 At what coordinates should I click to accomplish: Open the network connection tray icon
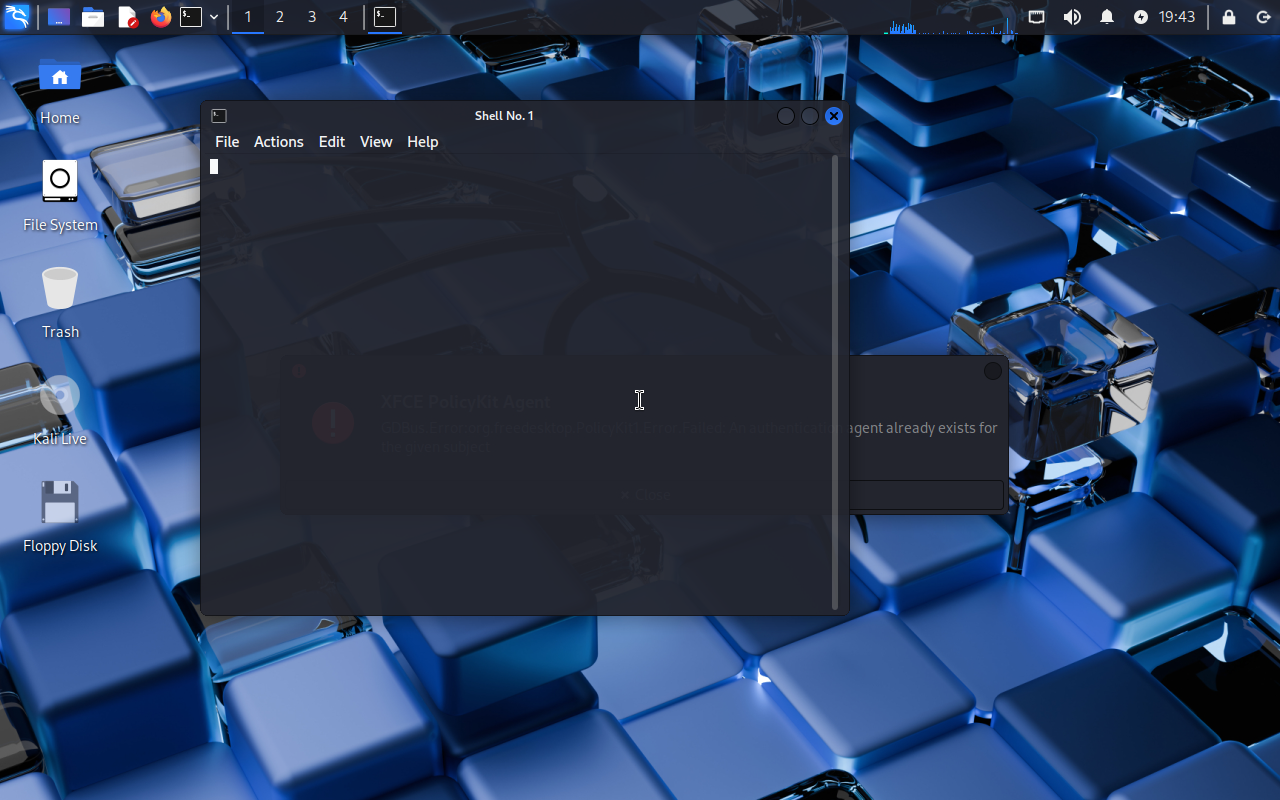click(1037, 17)
